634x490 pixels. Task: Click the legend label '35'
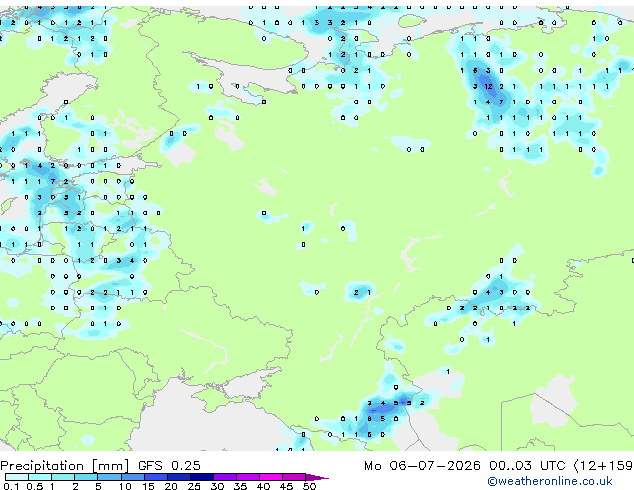(240, 486)
